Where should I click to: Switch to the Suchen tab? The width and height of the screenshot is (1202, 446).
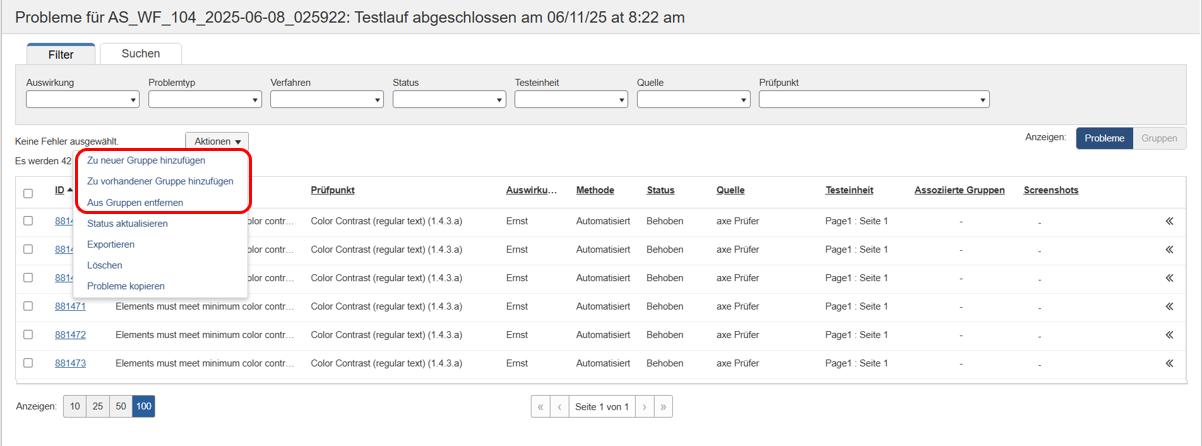140,53
